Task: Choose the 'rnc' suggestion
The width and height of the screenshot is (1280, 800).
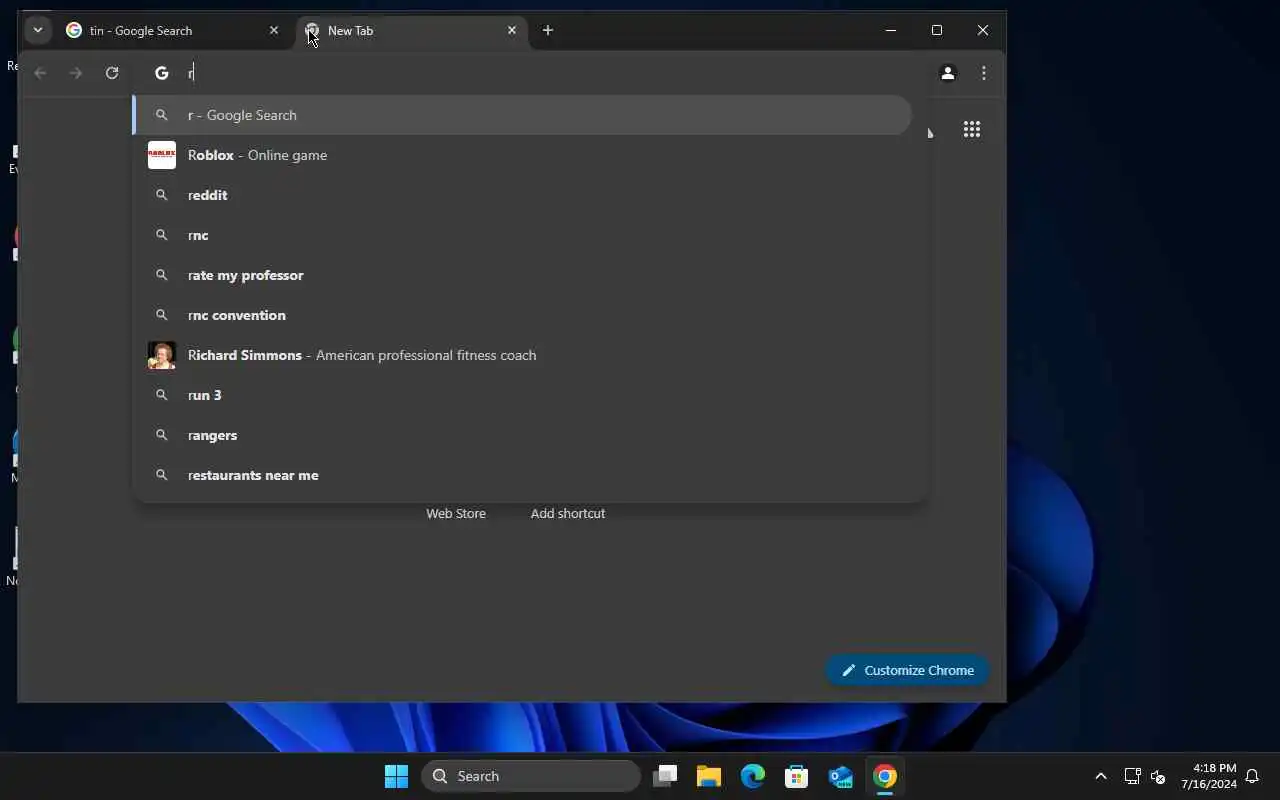Action: pyautogui.click(x=522, y=235)
